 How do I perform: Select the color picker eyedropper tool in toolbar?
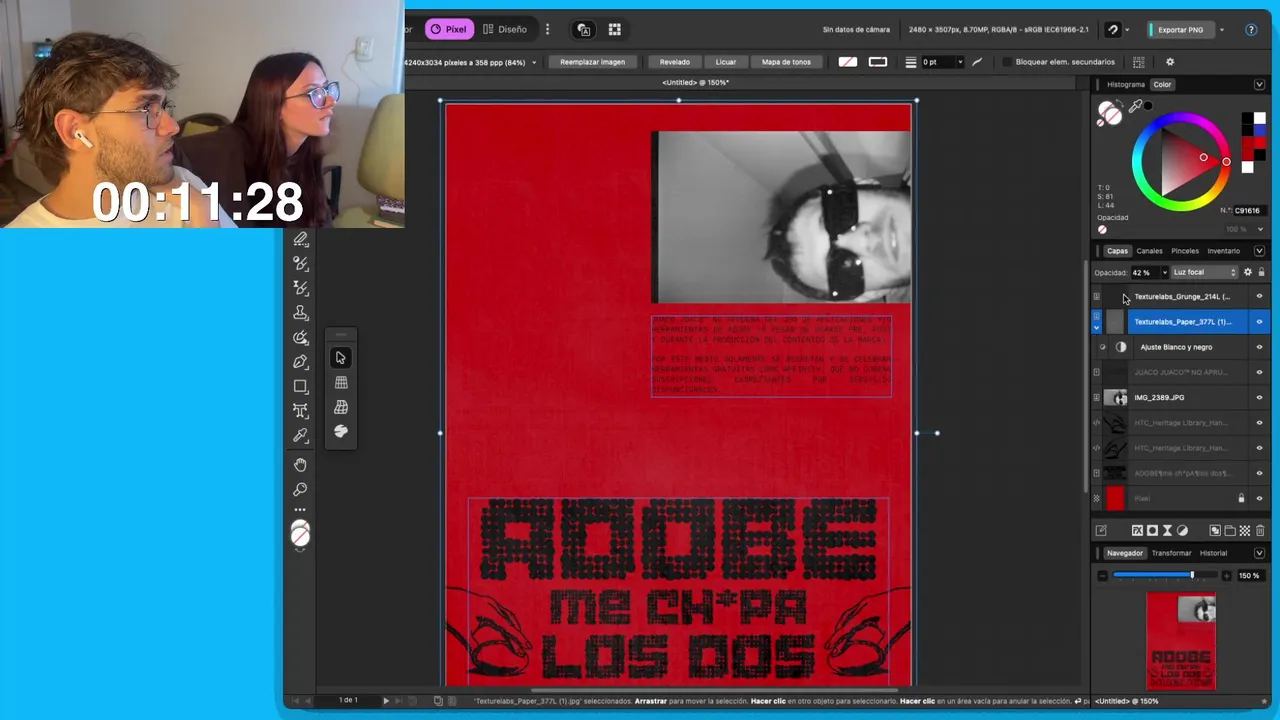[300, 436]
